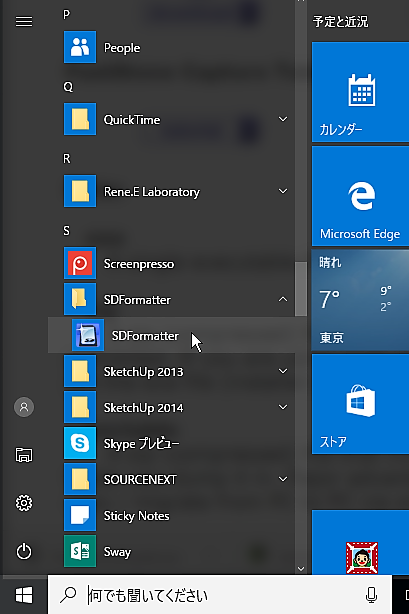Click the SOURCENEXT folder icon
Viewport: 409px width, 614px height.
coord(80,480)
